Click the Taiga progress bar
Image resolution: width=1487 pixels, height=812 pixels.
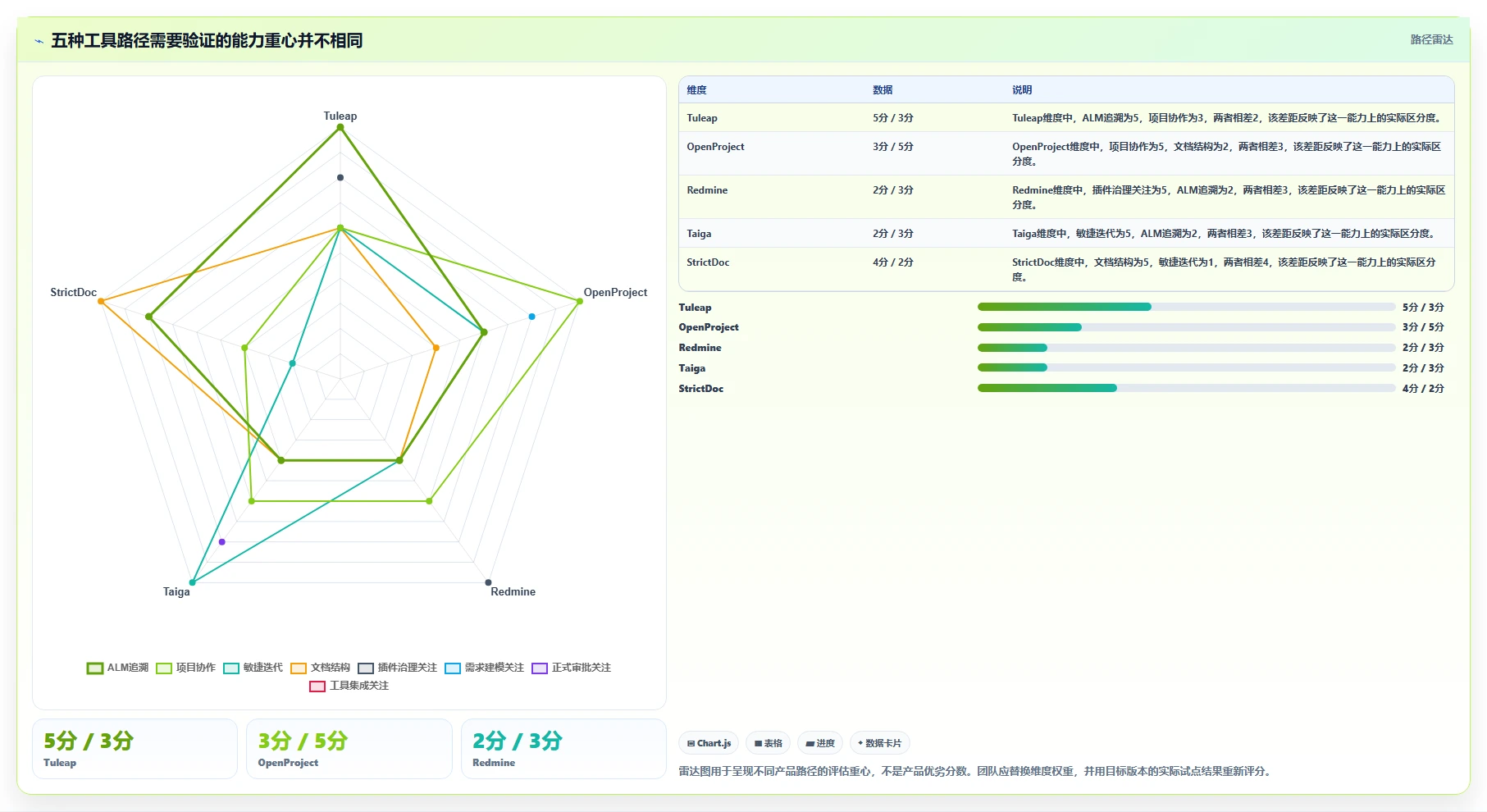pos(1186,368)
